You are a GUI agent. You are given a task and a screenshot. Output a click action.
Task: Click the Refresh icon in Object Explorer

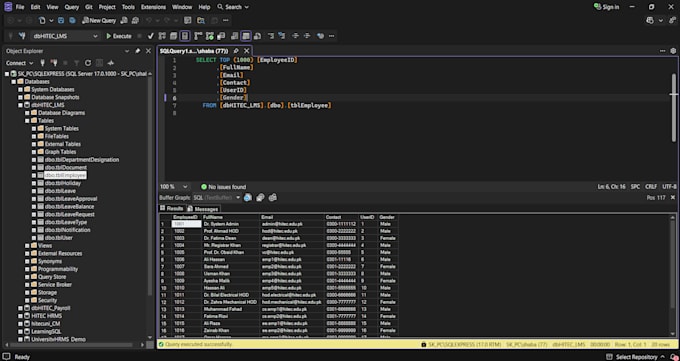point(88,63)
